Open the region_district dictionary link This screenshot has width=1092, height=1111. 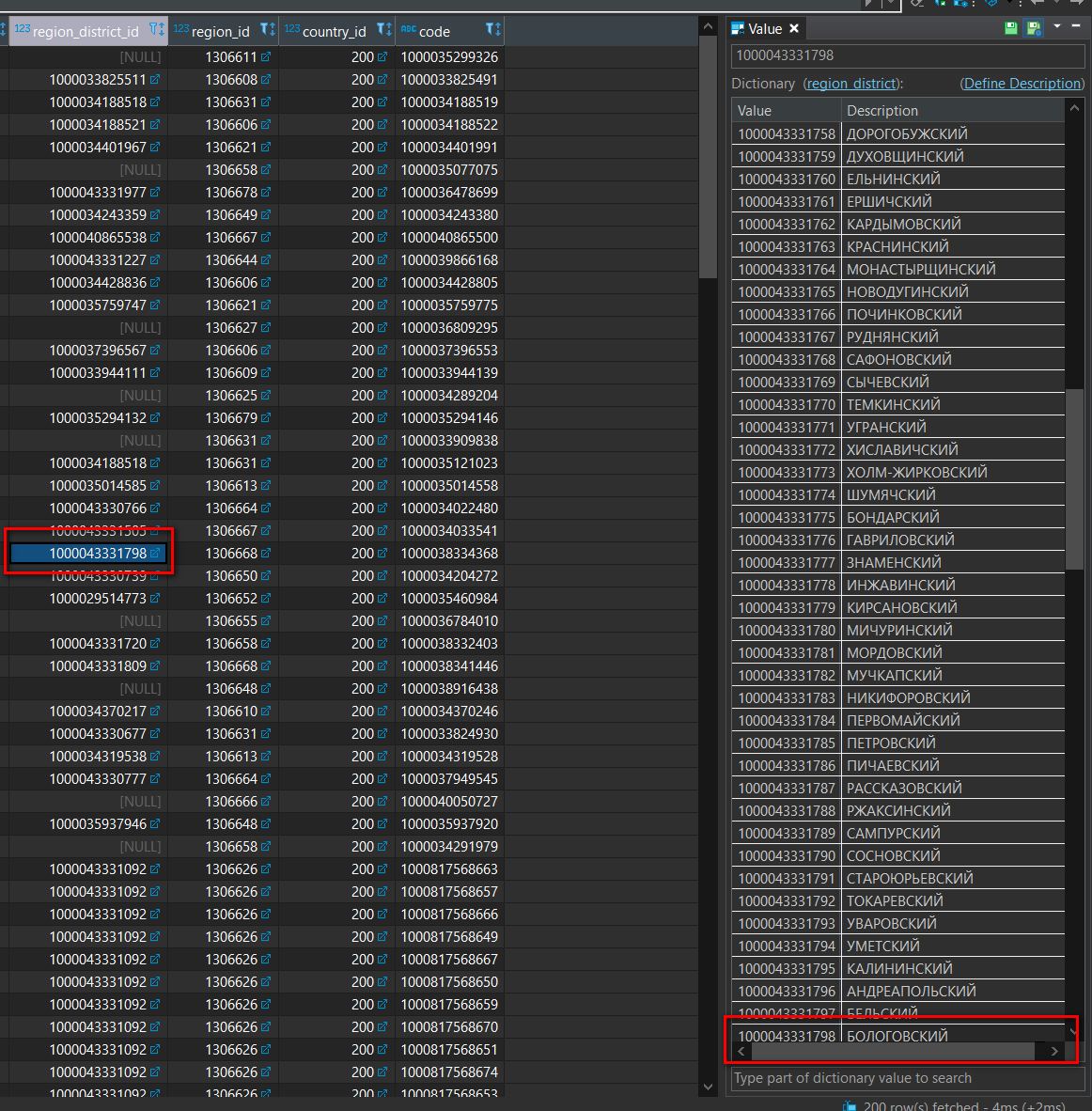click(851, 84)
